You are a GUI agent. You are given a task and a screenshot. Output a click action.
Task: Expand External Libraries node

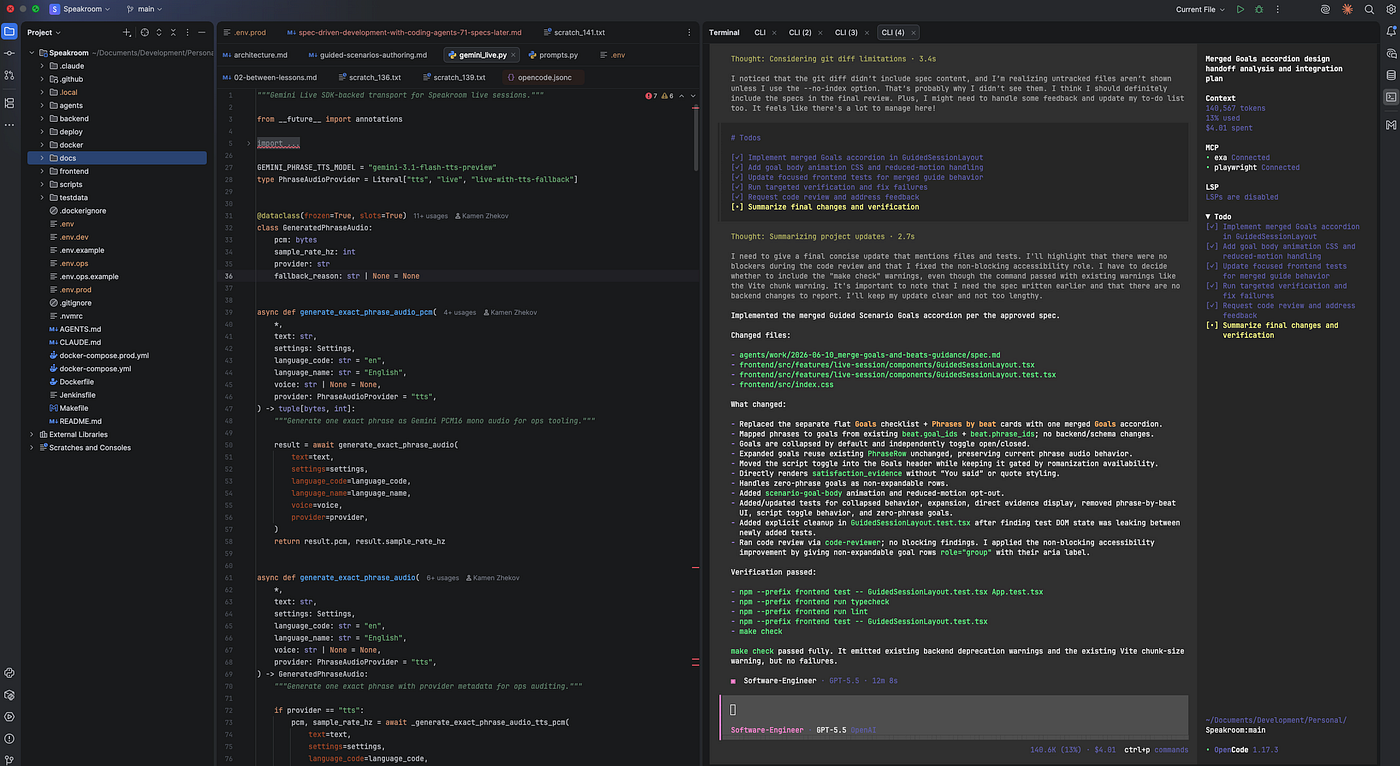coord(31,434)
